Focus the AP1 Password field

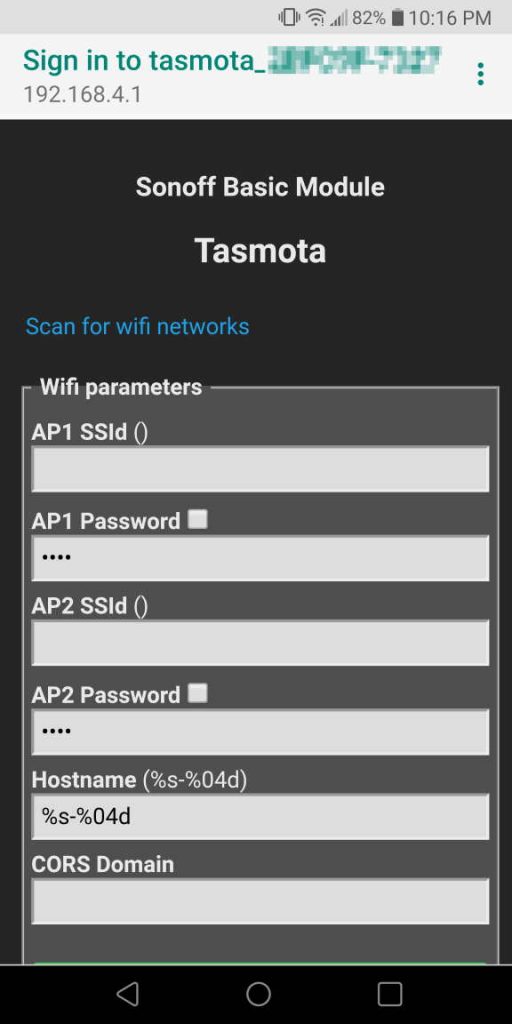click(260, 558)
